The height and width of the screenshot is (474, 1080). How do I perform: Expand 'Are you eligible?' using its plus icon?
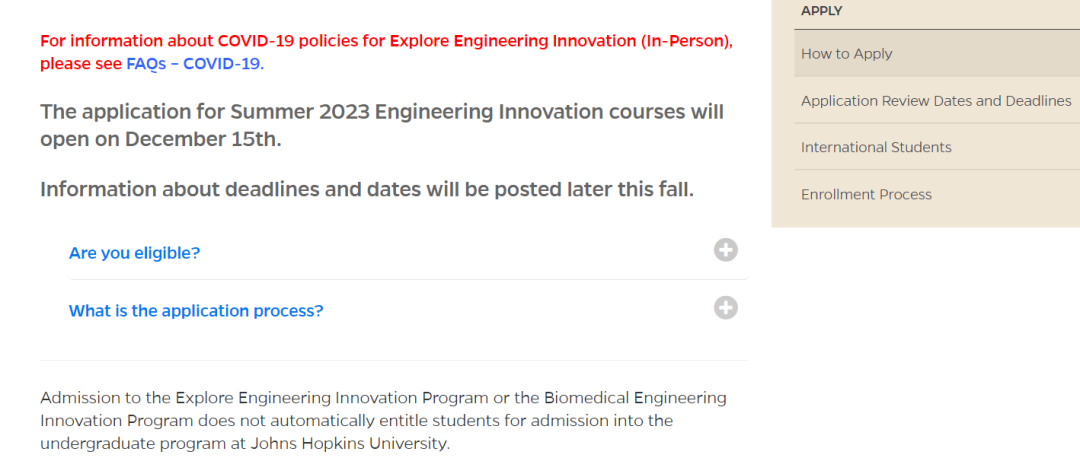click(725, 250)
